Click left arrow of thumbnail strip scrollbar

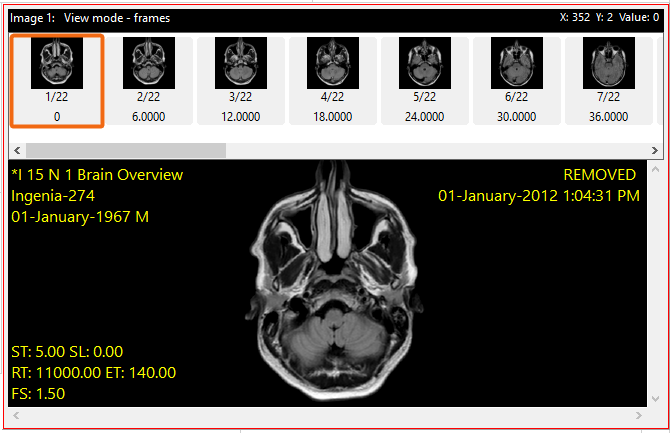(x=15, y=150)
